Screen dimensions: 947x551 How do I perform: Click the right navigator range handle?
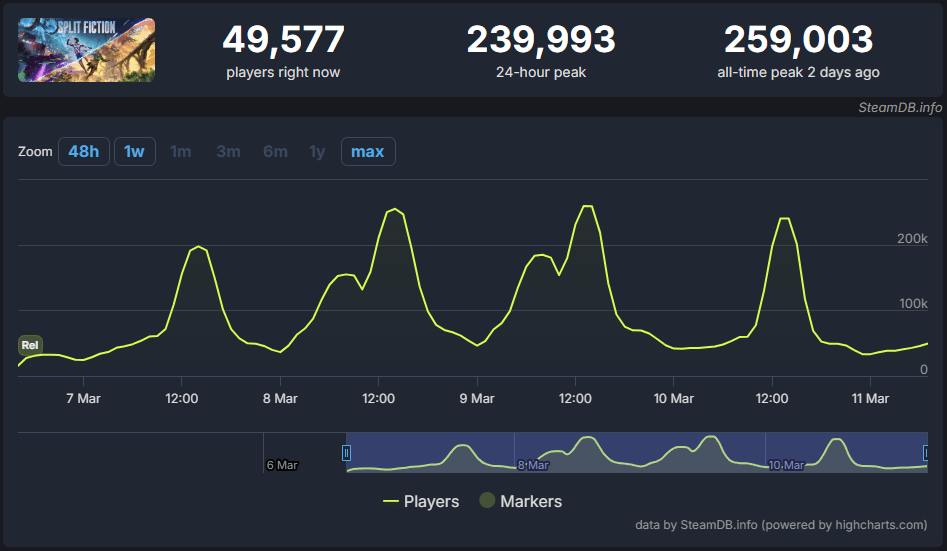point(926,453)
